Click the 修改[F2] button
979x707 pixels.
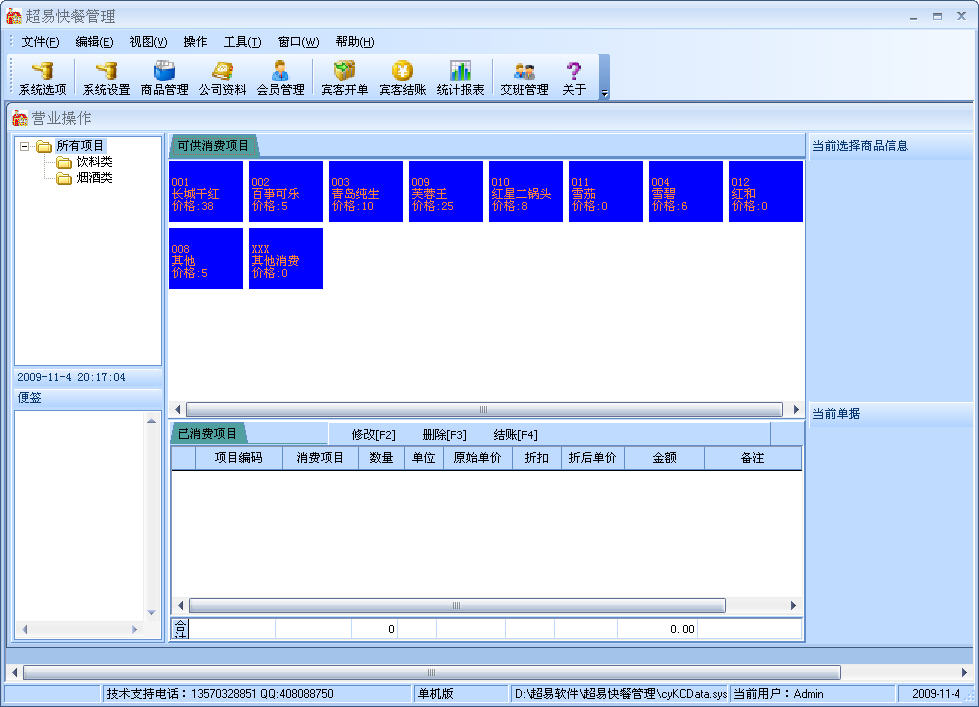pos(373,435)
